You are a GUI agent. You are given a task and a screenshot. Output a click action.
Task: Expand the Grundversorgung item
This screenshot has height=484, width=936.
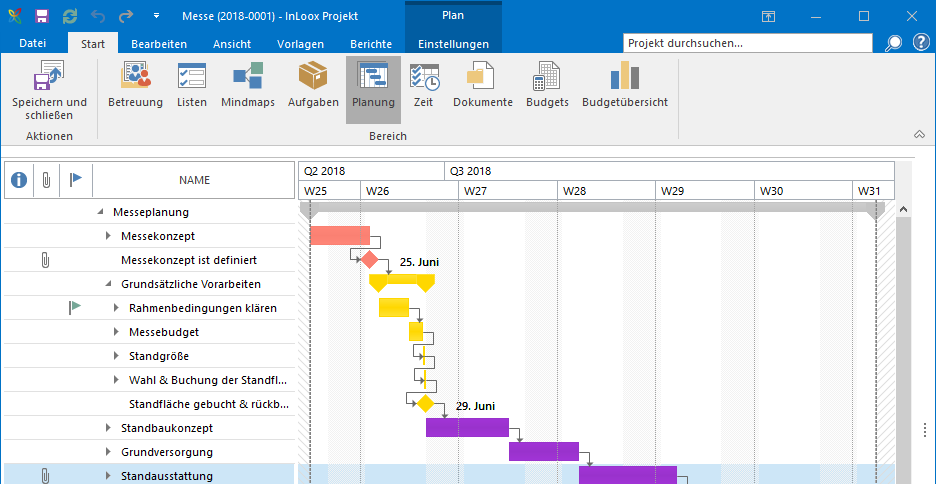[x=108, y=452]
